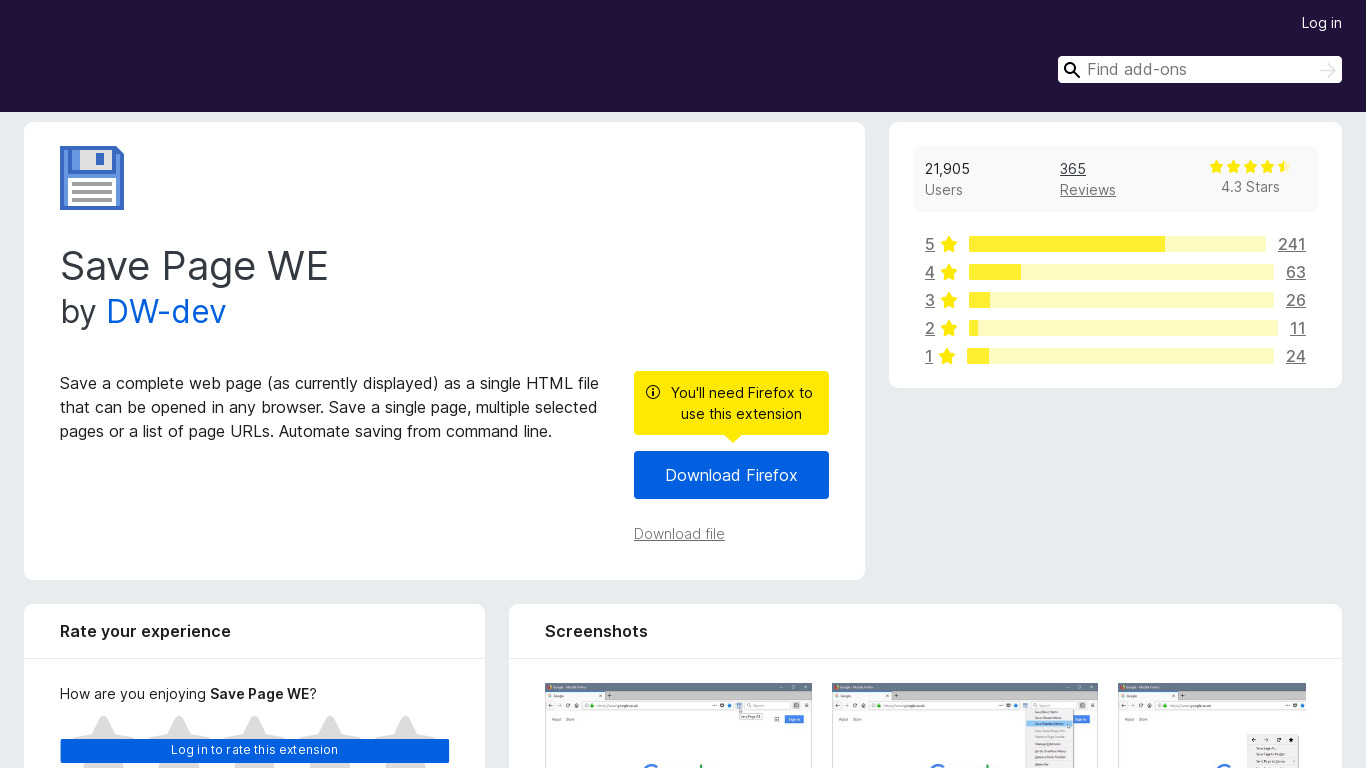The image size is (1366, 768).
Task: Click the star icon next to 1
Action: (947, 356)
